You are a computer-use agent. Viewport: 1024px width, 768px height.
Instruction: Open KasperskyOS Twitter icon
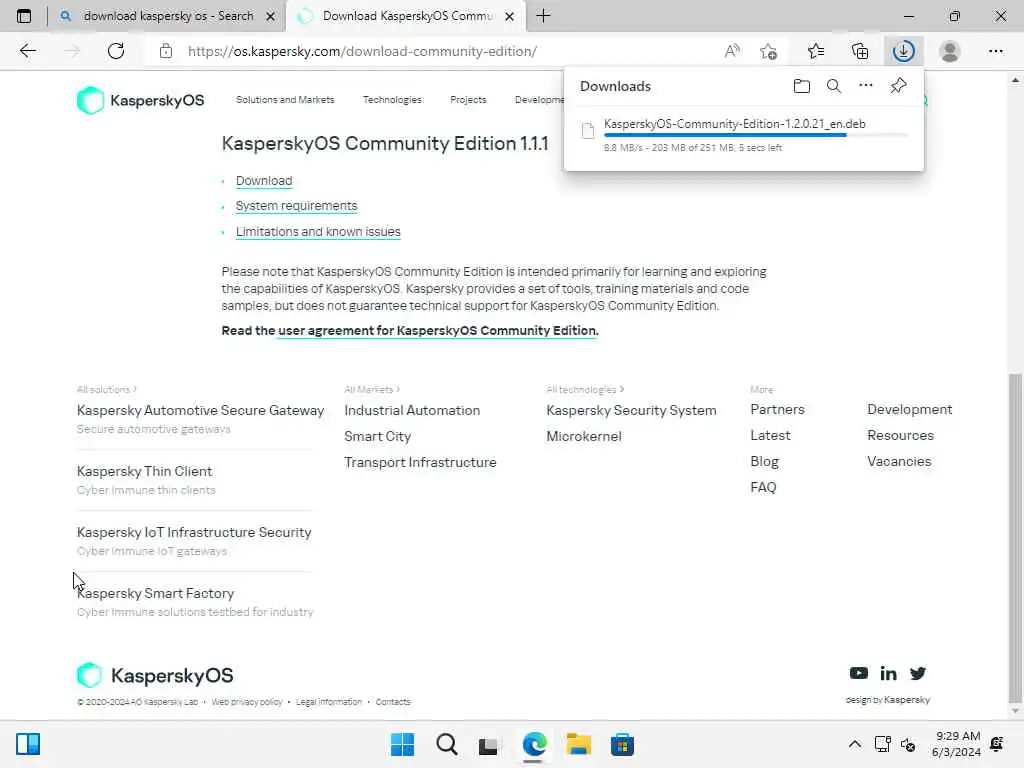tap(918, 673)
